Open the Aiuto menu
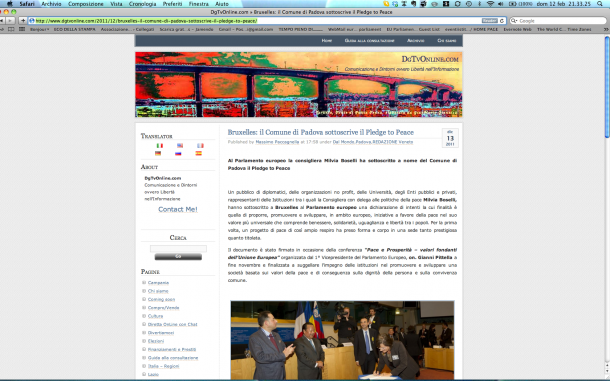Viewport: 610px width, 381px height. [222, 4]
